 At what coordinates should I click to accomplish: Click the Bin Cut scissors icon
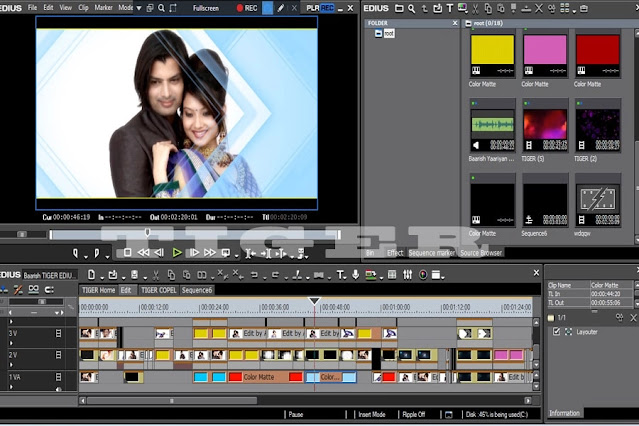(x=475, y=8)
